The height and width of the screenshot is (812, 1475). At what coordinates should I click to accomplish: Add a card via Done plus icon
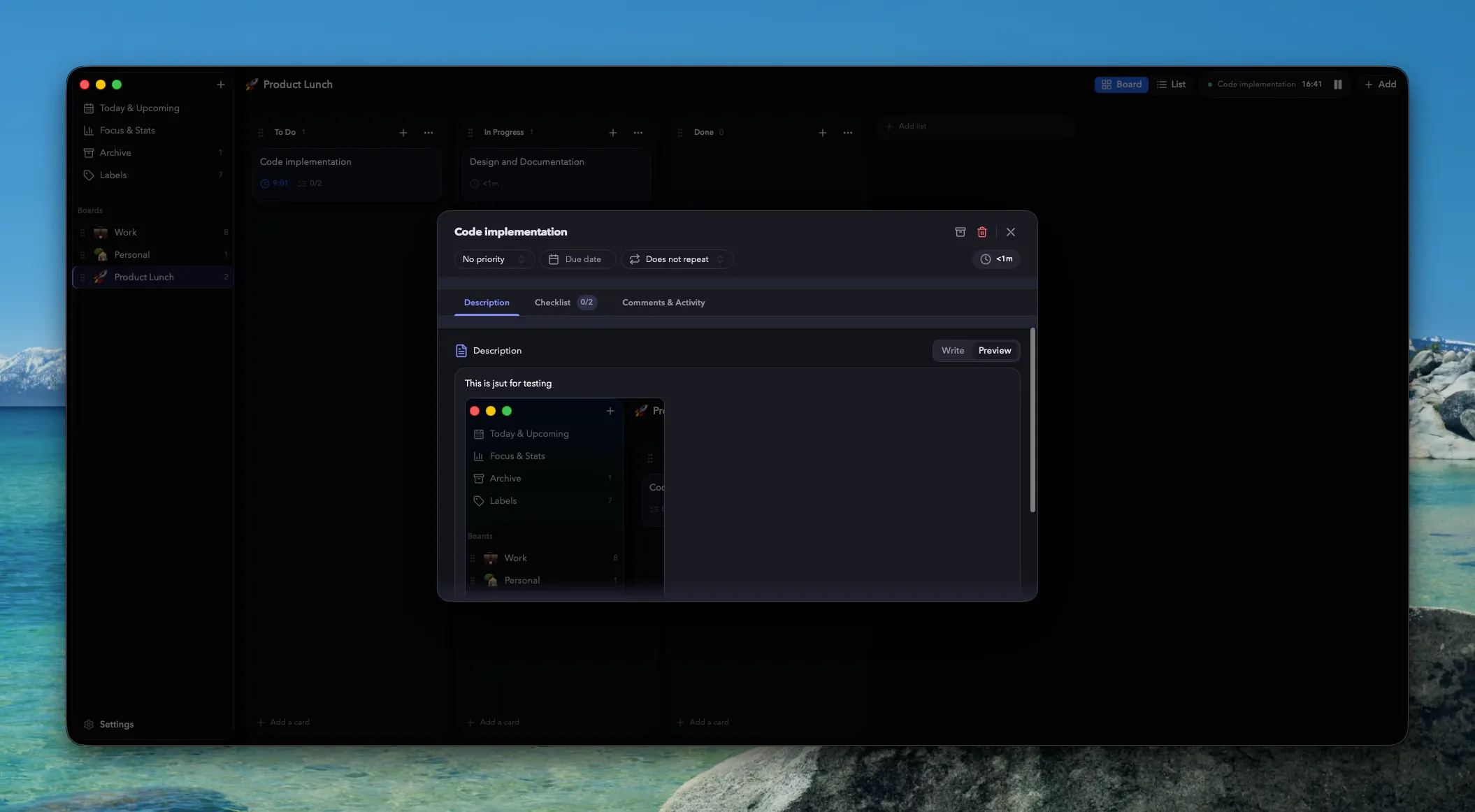point(823,133)
